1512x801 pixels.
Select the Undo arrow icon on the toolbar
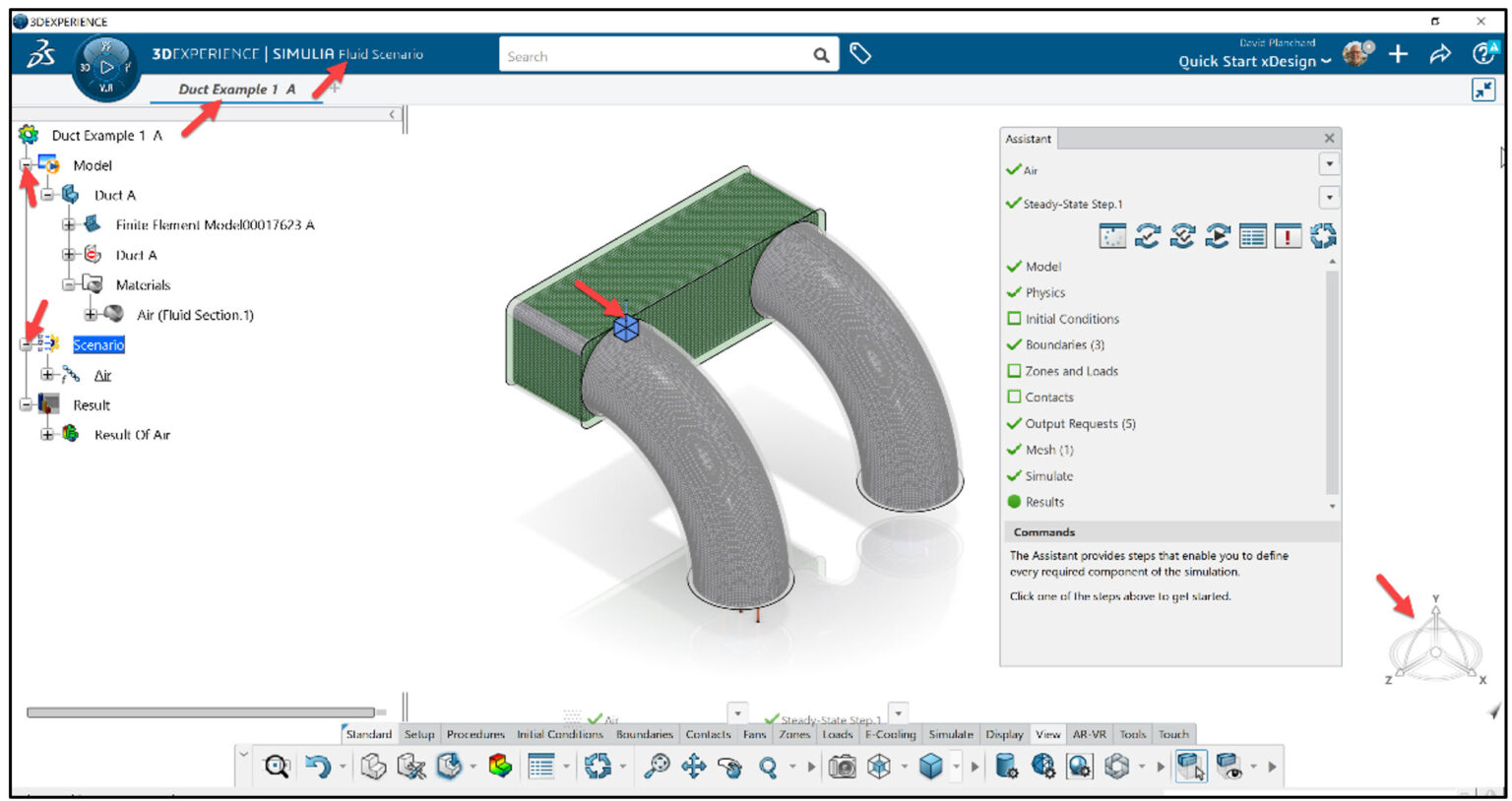(x=318, y=765)
